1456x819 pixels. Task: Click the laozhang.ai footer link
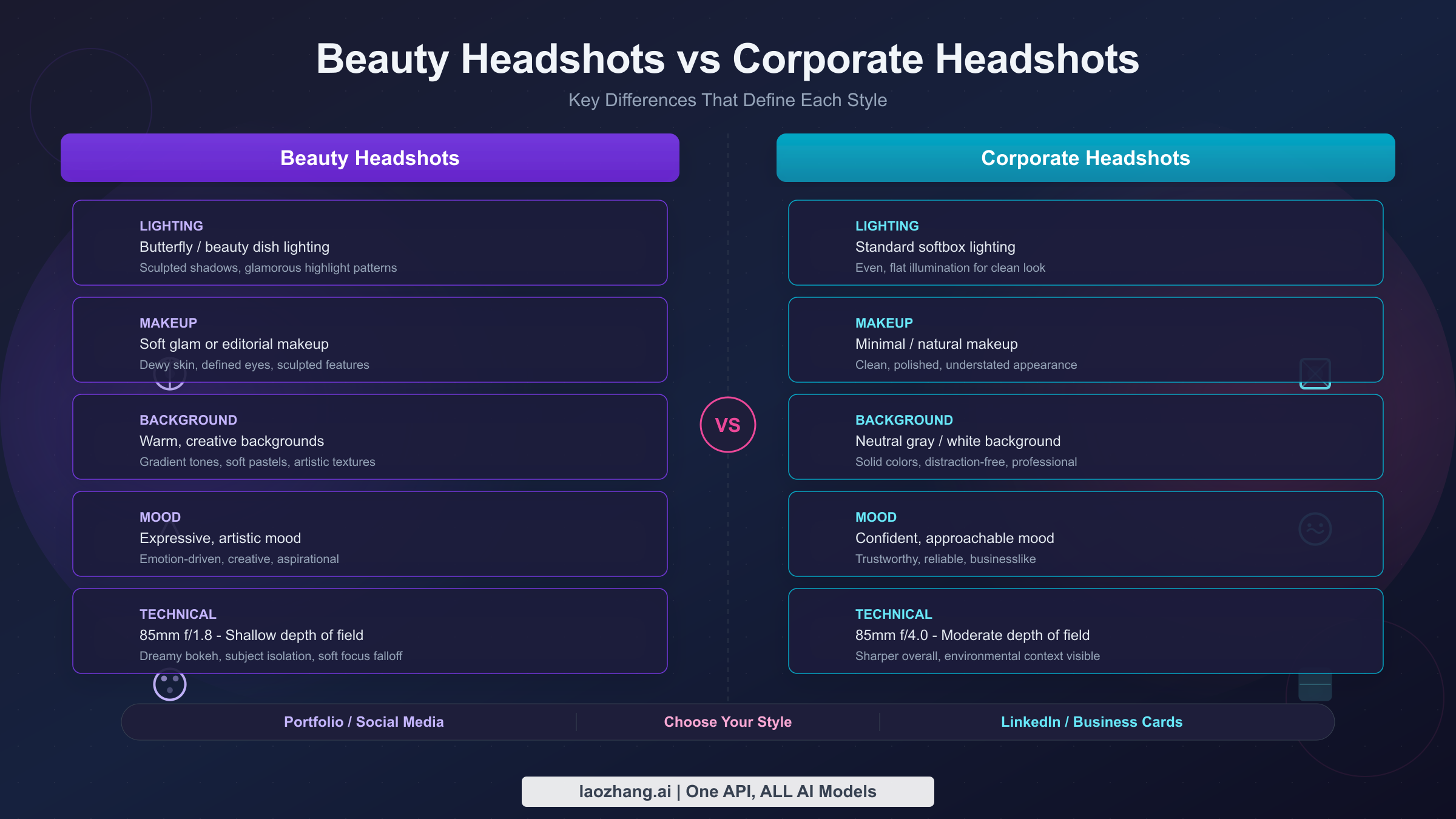coord(728,791)
